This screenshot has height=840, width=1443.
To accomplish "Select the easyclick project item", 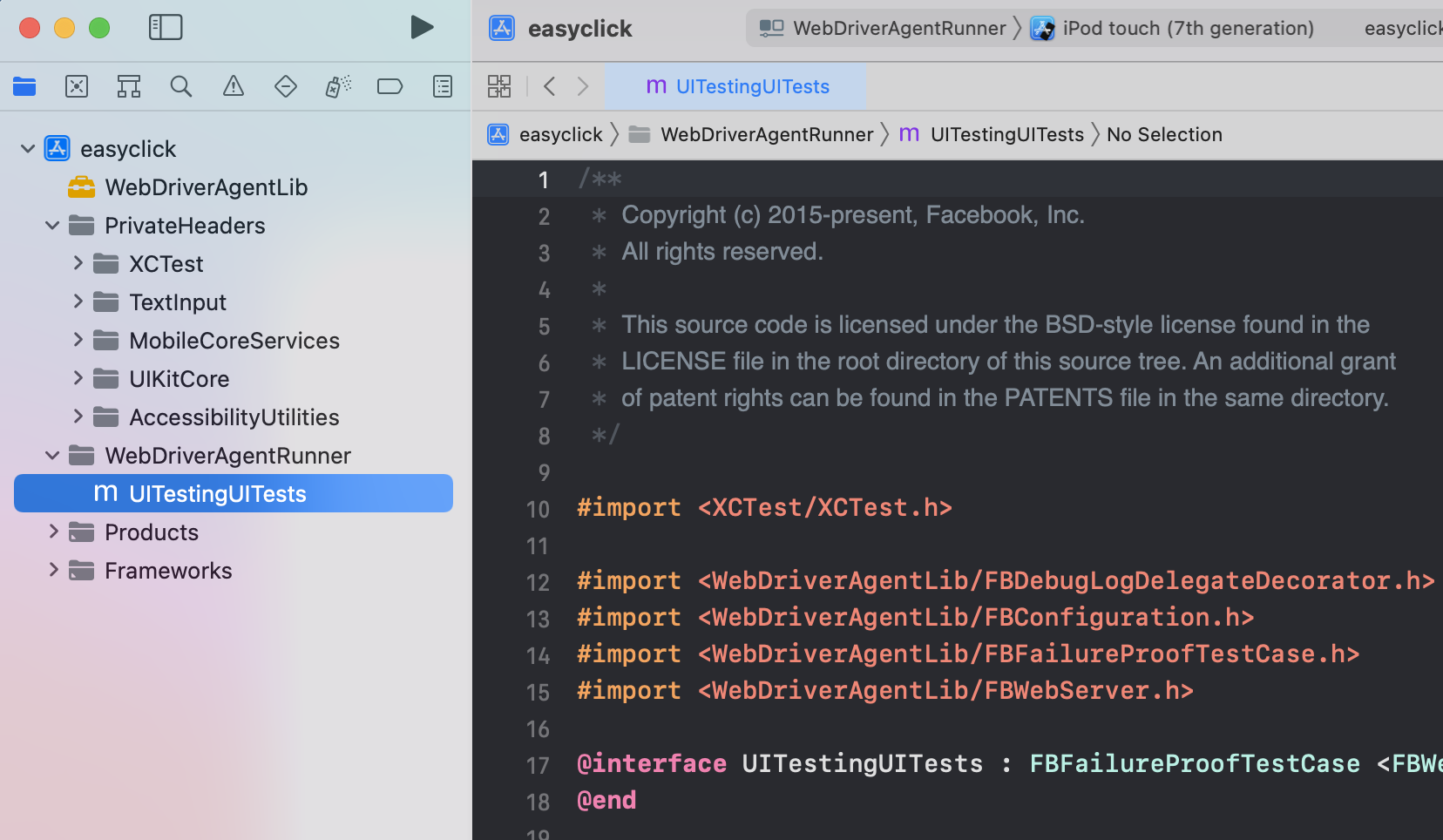I will (234, 149).
